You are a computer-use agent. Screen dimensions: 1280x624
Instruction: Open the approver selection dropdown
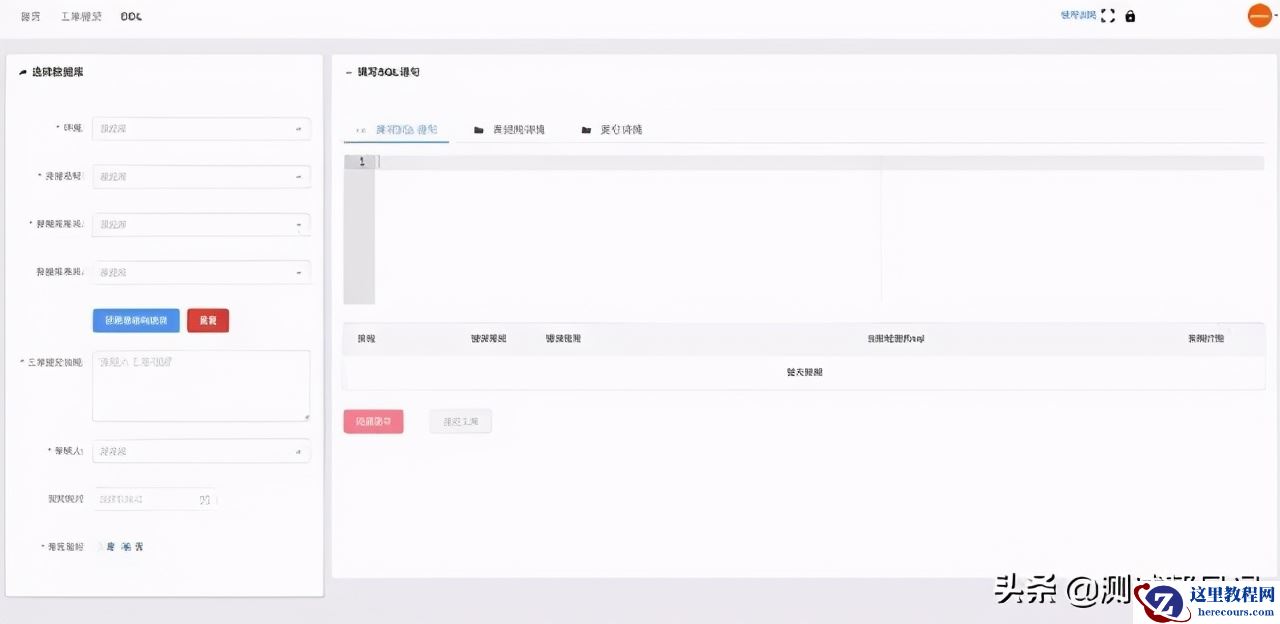pyautogui.click(x=200, y=451)
